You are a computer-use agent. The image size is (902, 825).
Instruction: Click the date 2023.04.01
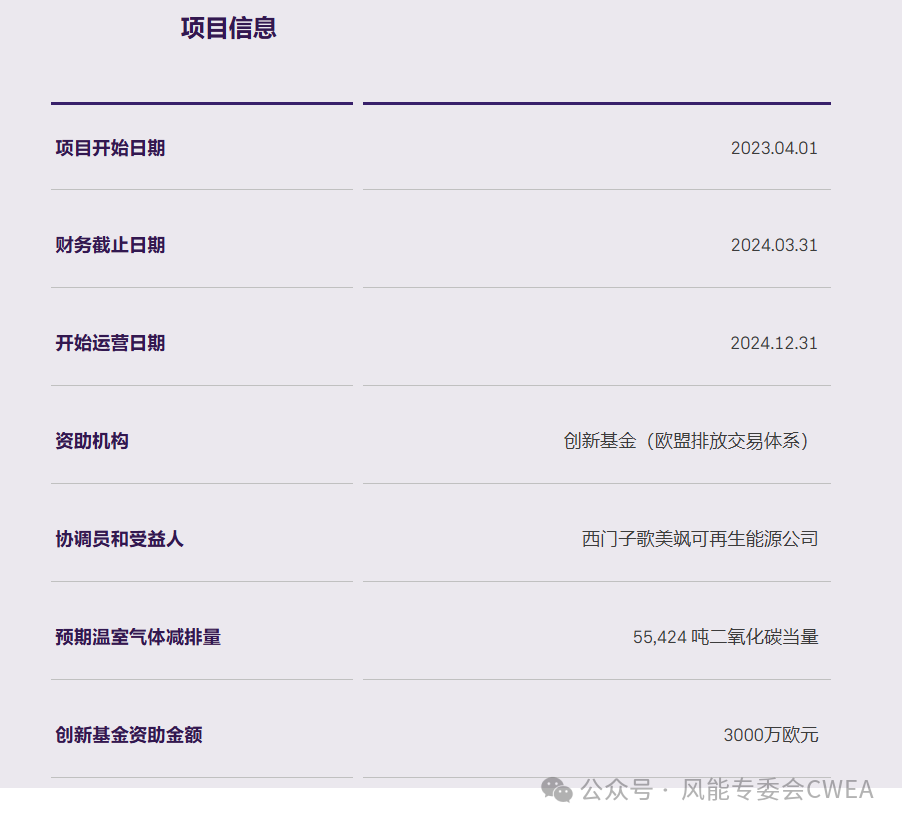pos(774,148)
